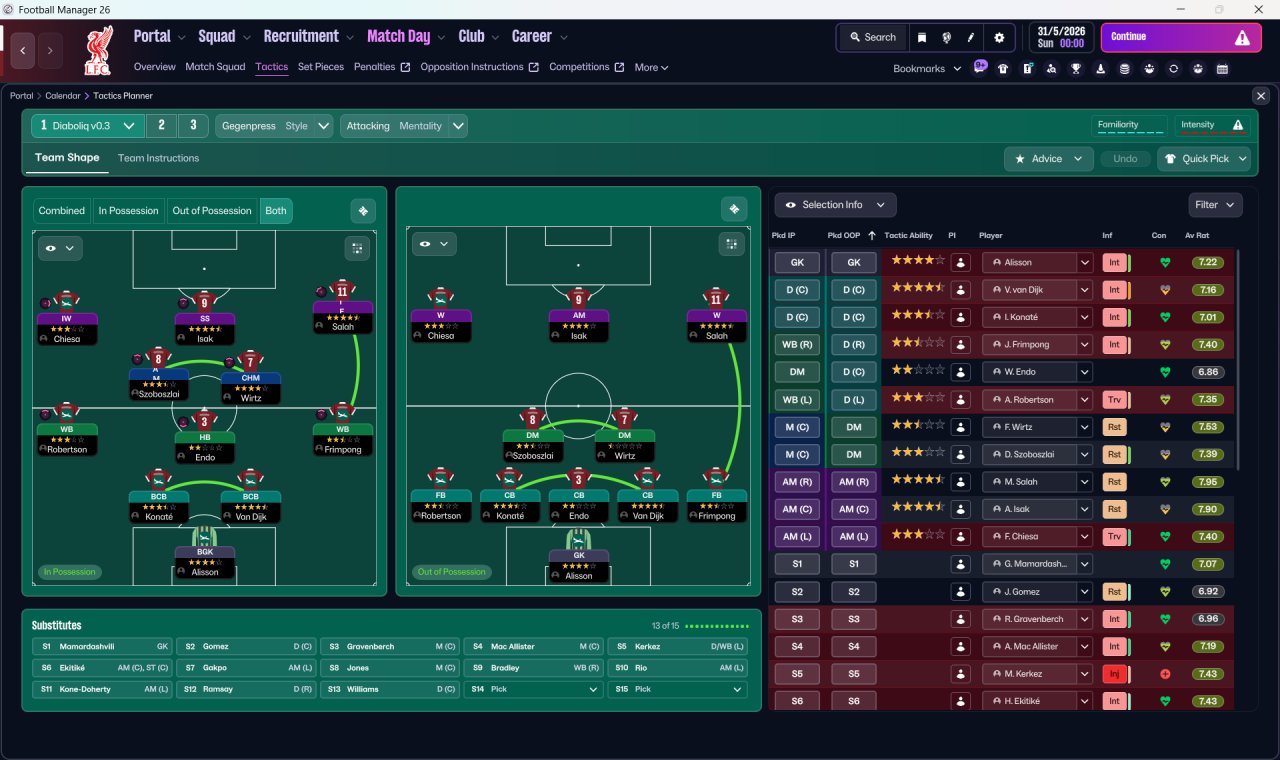Open the Gegenpress Style dropdown

(274, 126)
